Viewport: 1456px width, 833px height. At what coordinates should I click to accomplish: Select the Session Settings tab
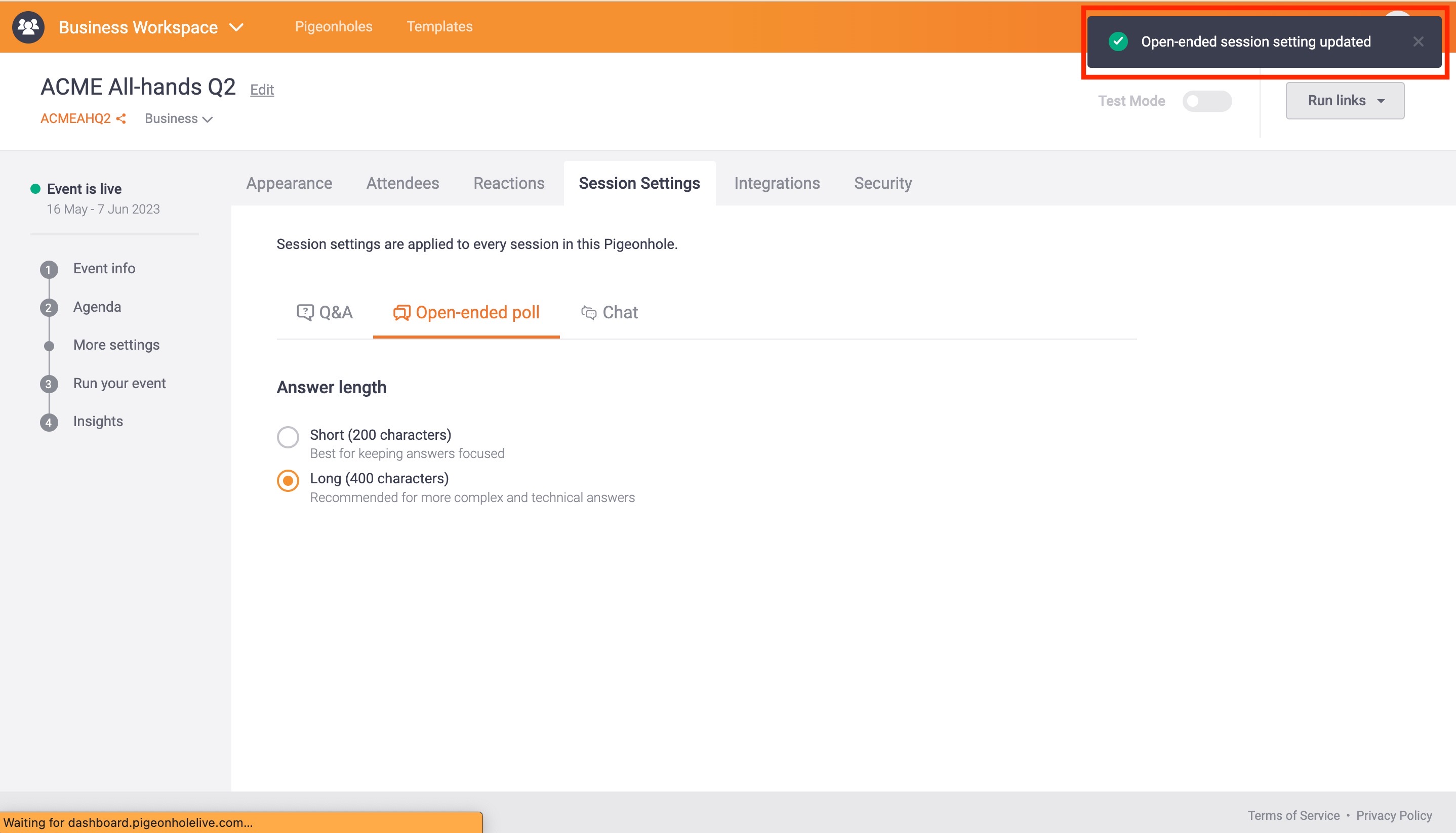click(639, 183)
